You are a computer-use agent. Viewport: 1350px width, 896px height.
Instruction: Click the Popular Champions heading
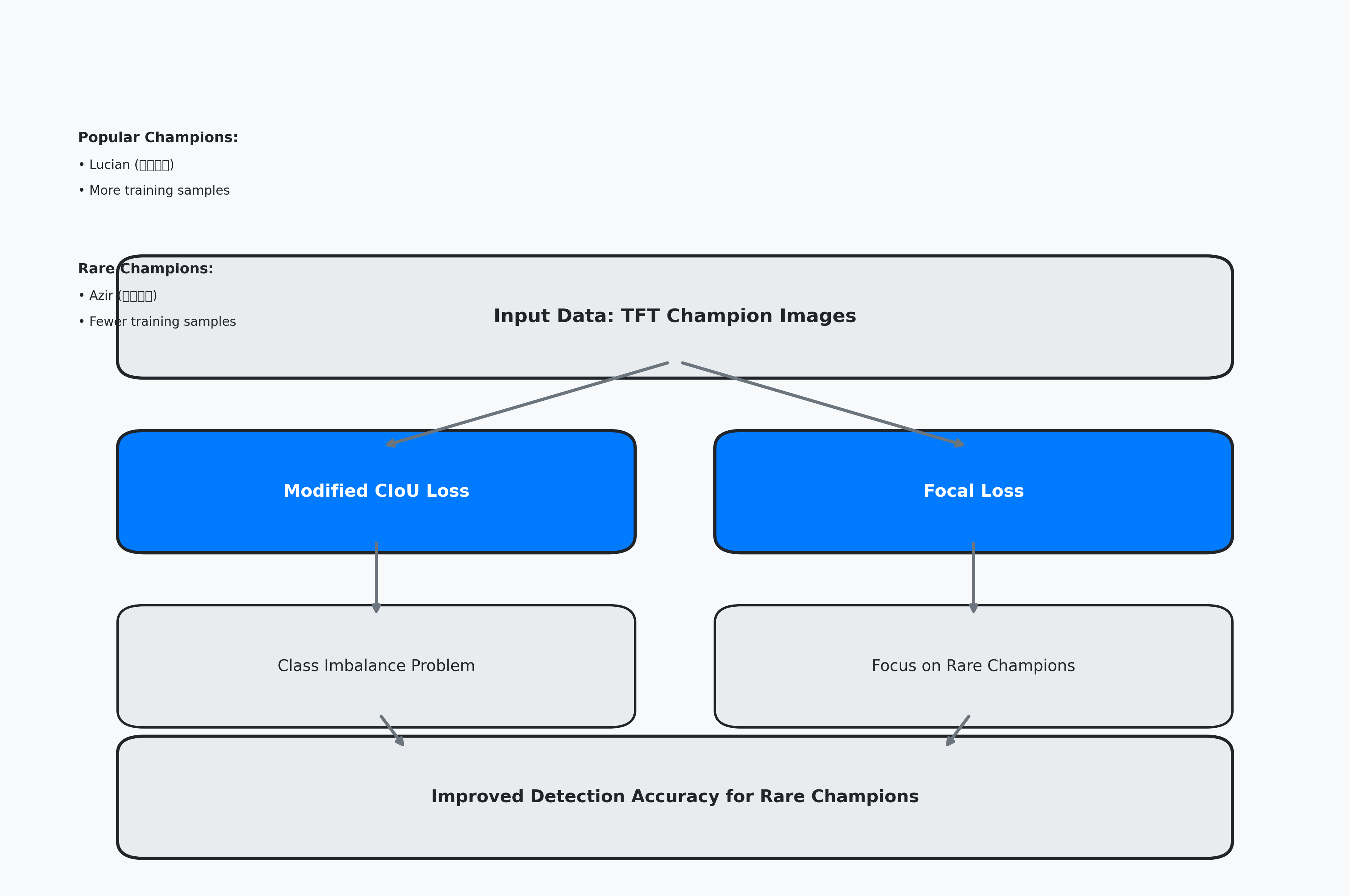click(x=158, y=138)
